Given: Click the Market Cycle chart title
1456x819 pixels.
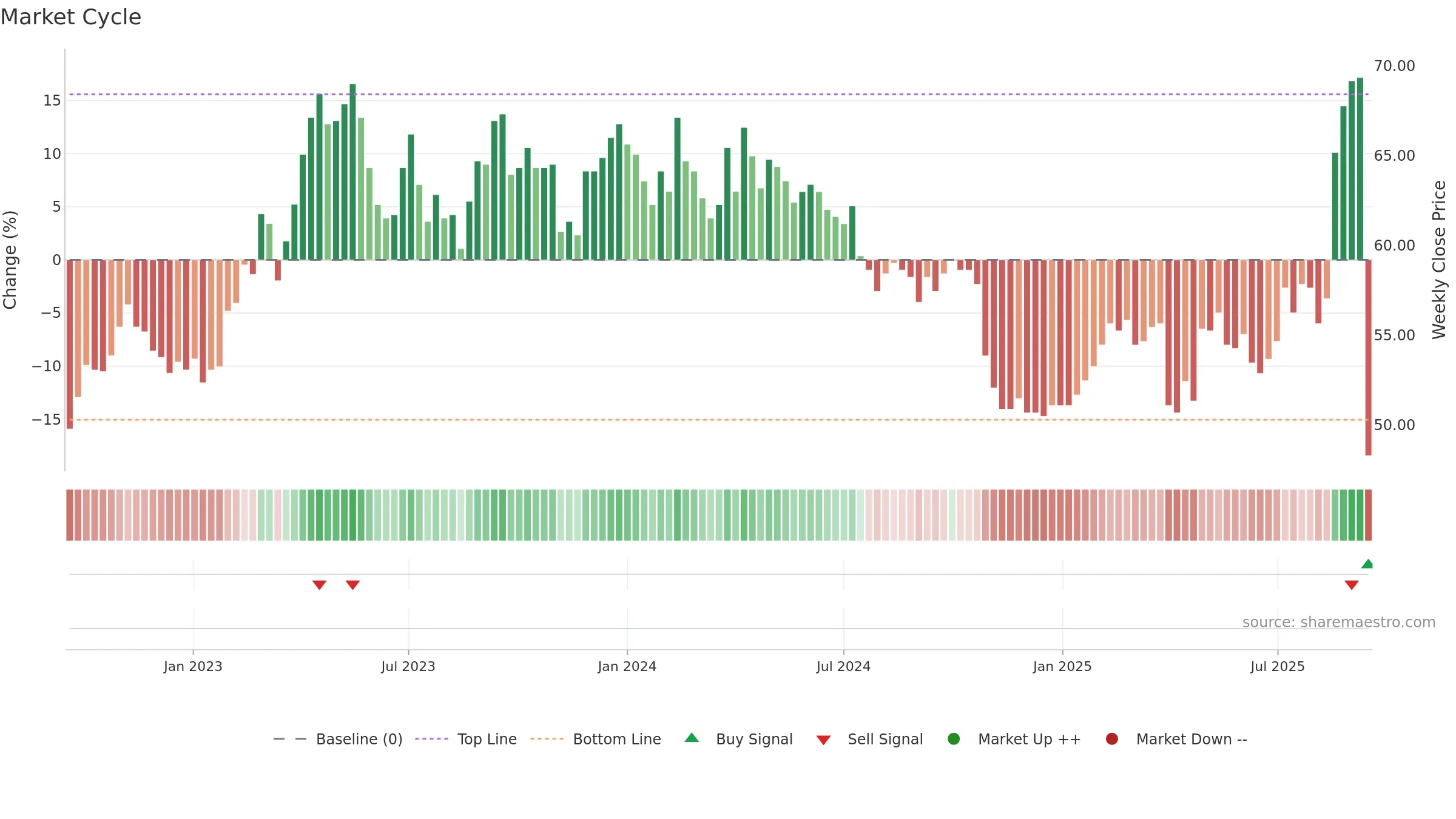Looking at the screenshot, I should 71,17.
